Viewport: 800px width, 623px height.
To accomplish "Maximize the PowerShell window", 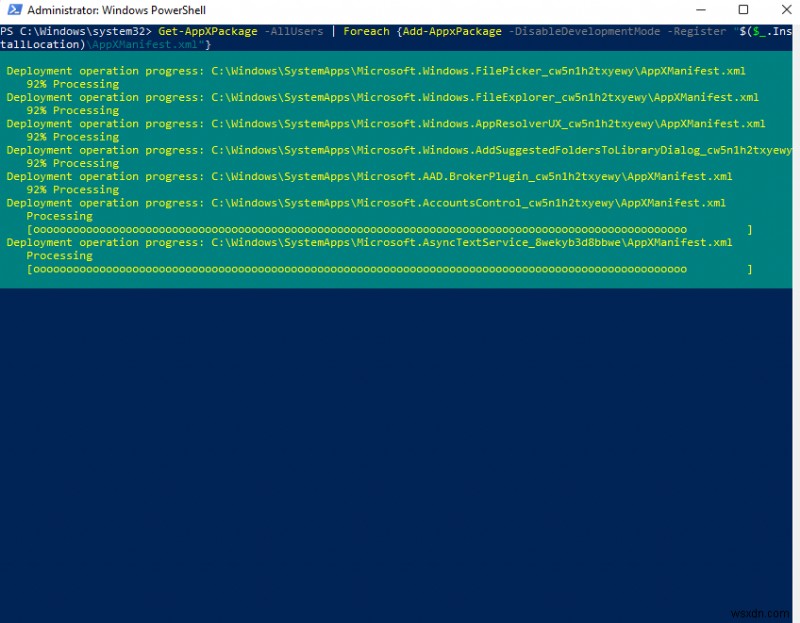I will pos(744,10).
